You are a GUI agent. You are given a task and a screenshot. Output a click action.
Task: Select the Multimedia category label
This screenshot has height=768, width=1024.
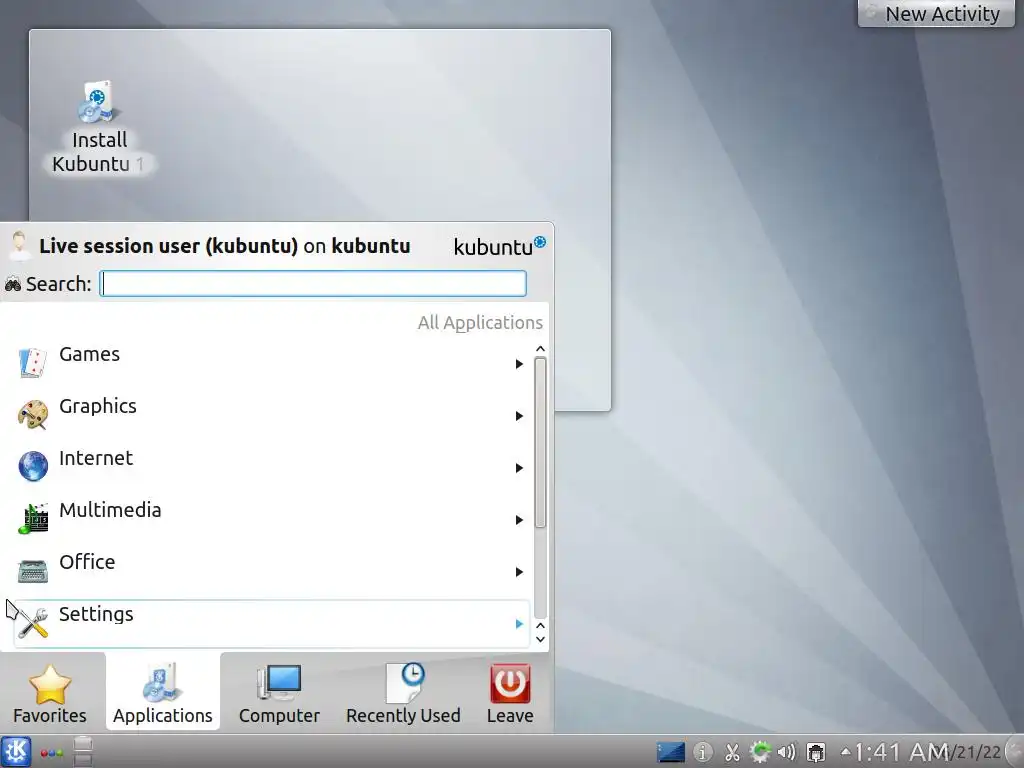click(110, 510)
